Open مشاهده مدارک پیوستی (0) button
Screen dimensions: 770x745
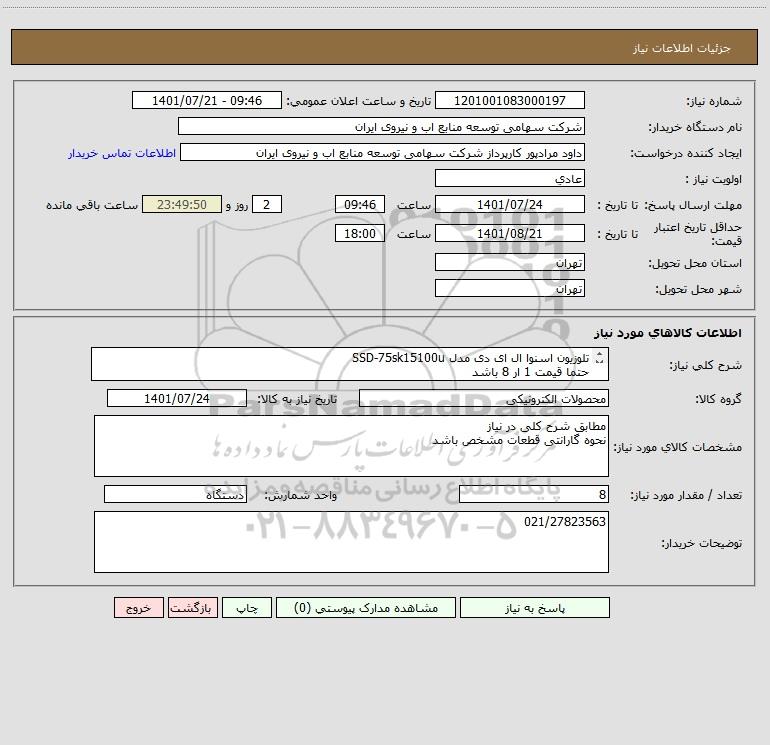(x=366, y=608)
